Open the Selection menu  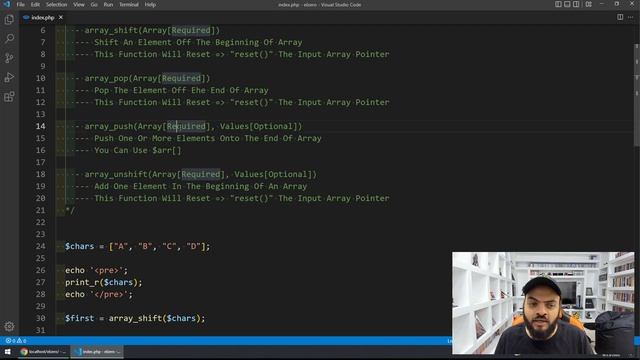coord(56,4)
